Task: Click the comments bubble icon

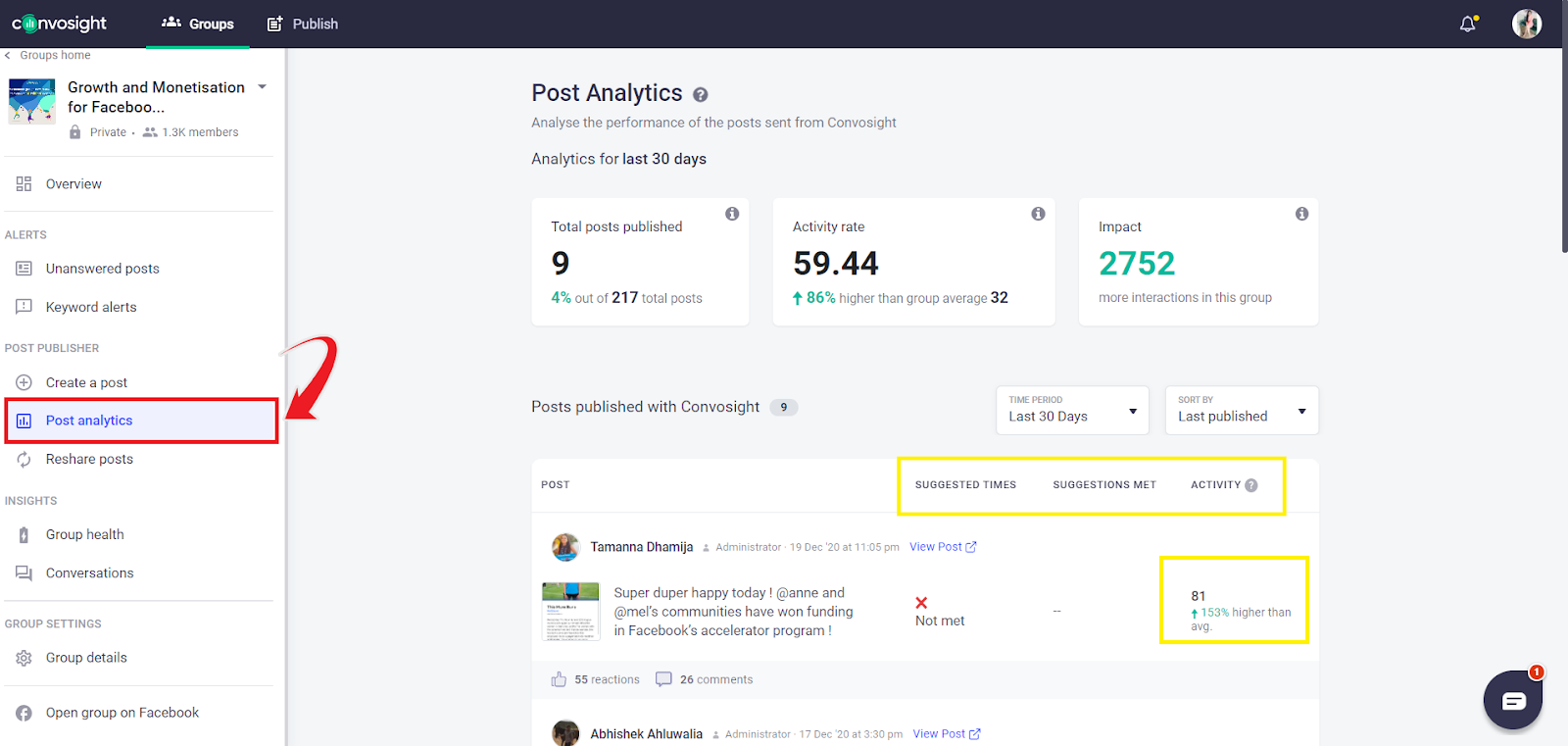Action: point(663,679)
